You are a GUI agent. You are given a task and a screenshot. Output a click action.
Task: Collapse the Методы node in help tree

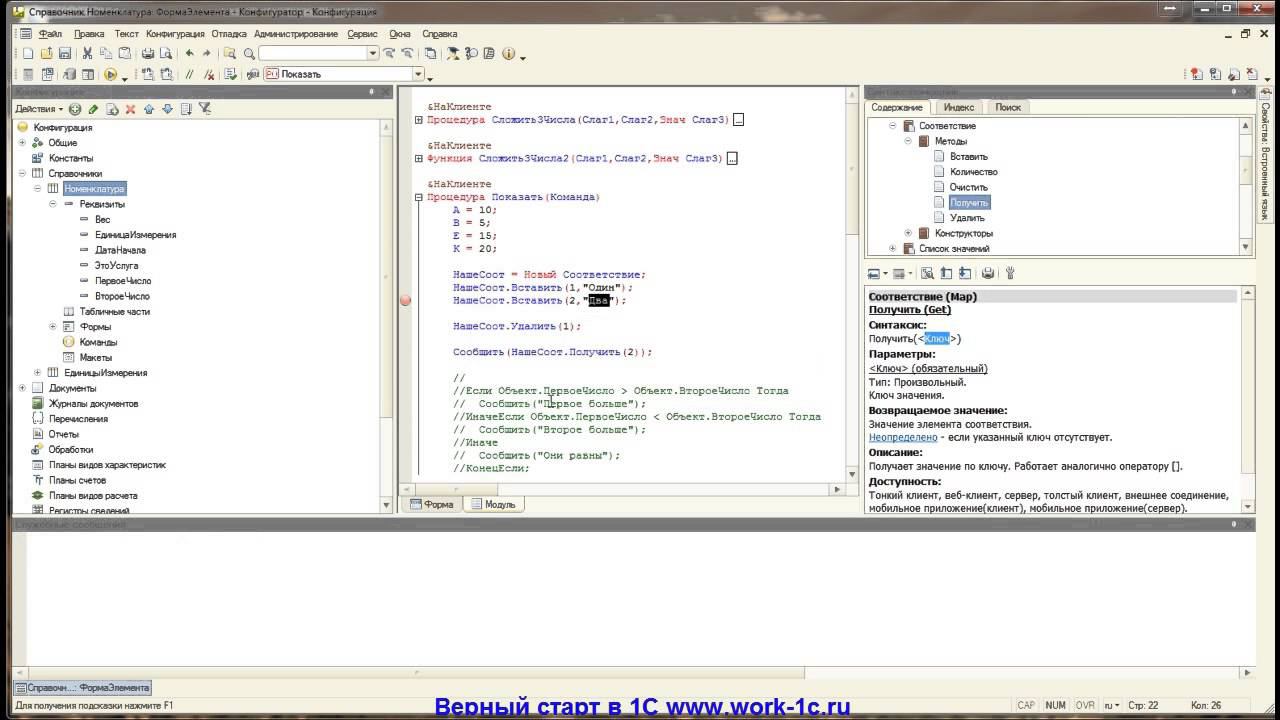[908, 142]
